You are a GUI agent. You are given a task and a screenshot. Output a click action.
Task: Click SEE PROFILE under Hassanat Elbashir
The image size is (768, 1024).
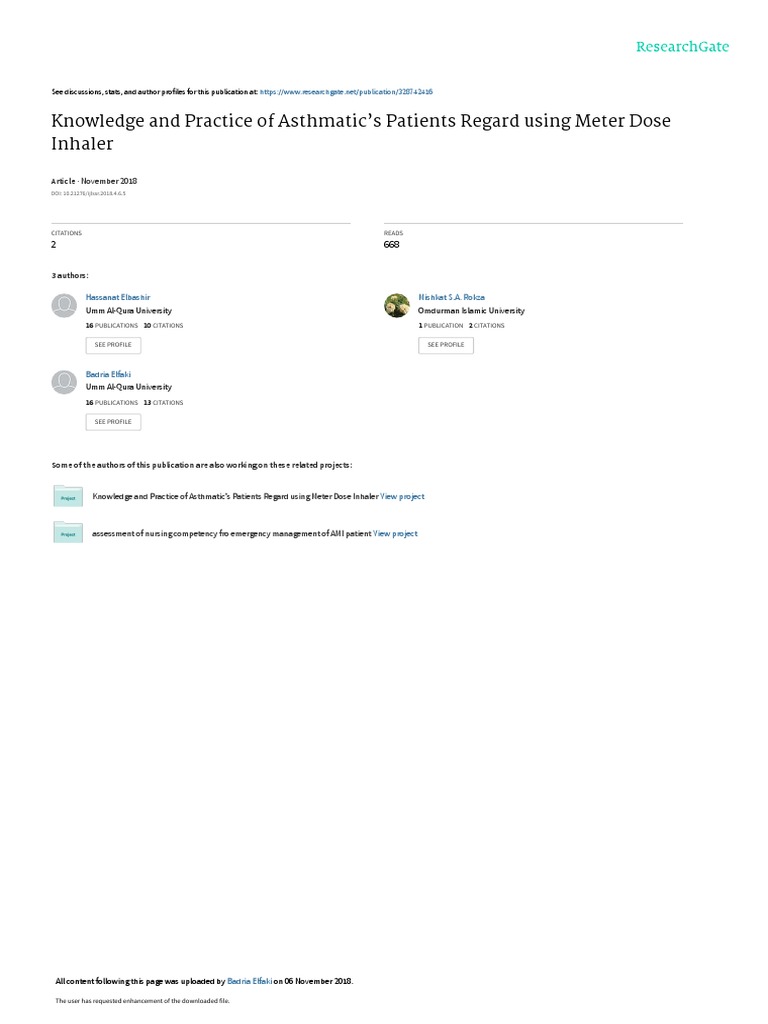pos(113,345)
